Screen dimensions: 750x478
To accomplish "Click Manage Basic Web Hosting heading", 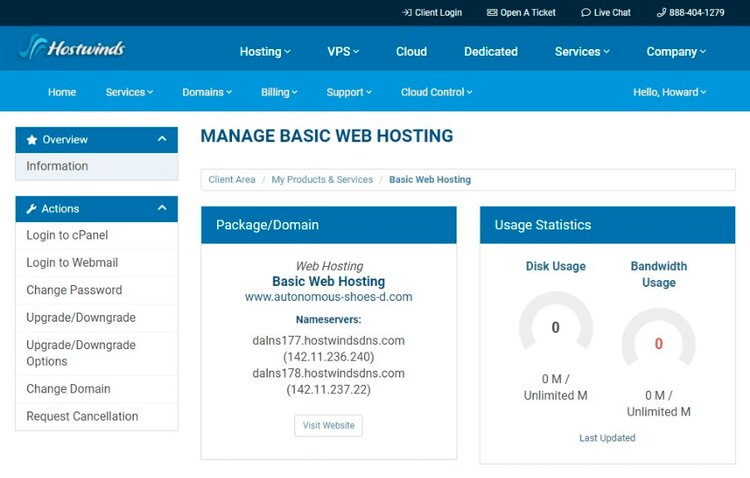I will (327, 136).
